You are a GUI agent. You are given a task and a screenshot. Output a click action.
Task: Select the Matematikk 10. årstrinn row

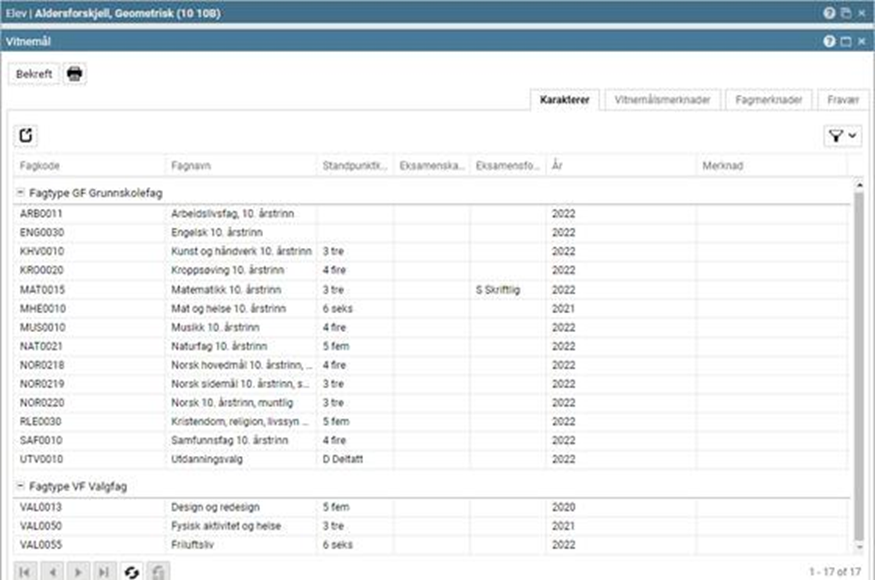pyautogui.click(x=240, y=289)
